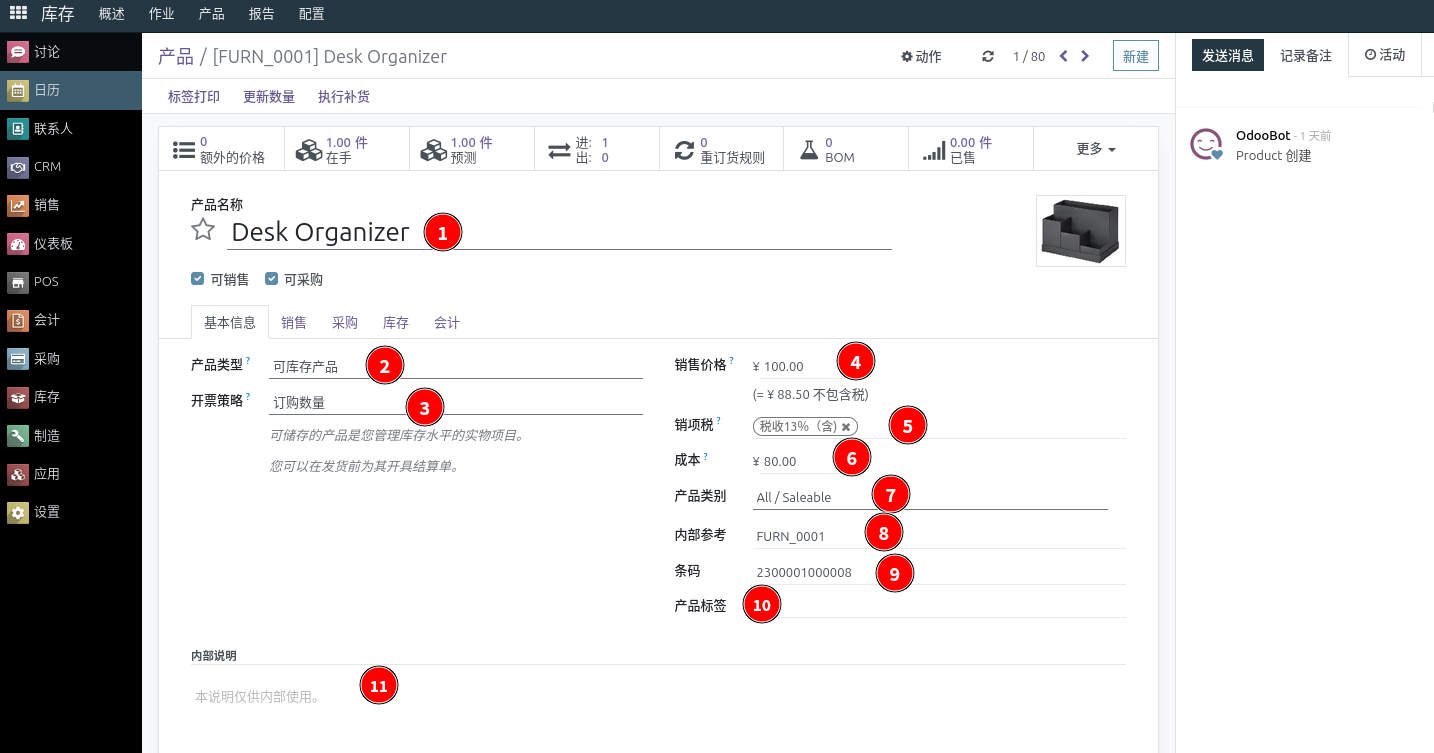Switch to the 销售 tab
This screenshot has height=753, width=1434.
click(x=294, y=322)
